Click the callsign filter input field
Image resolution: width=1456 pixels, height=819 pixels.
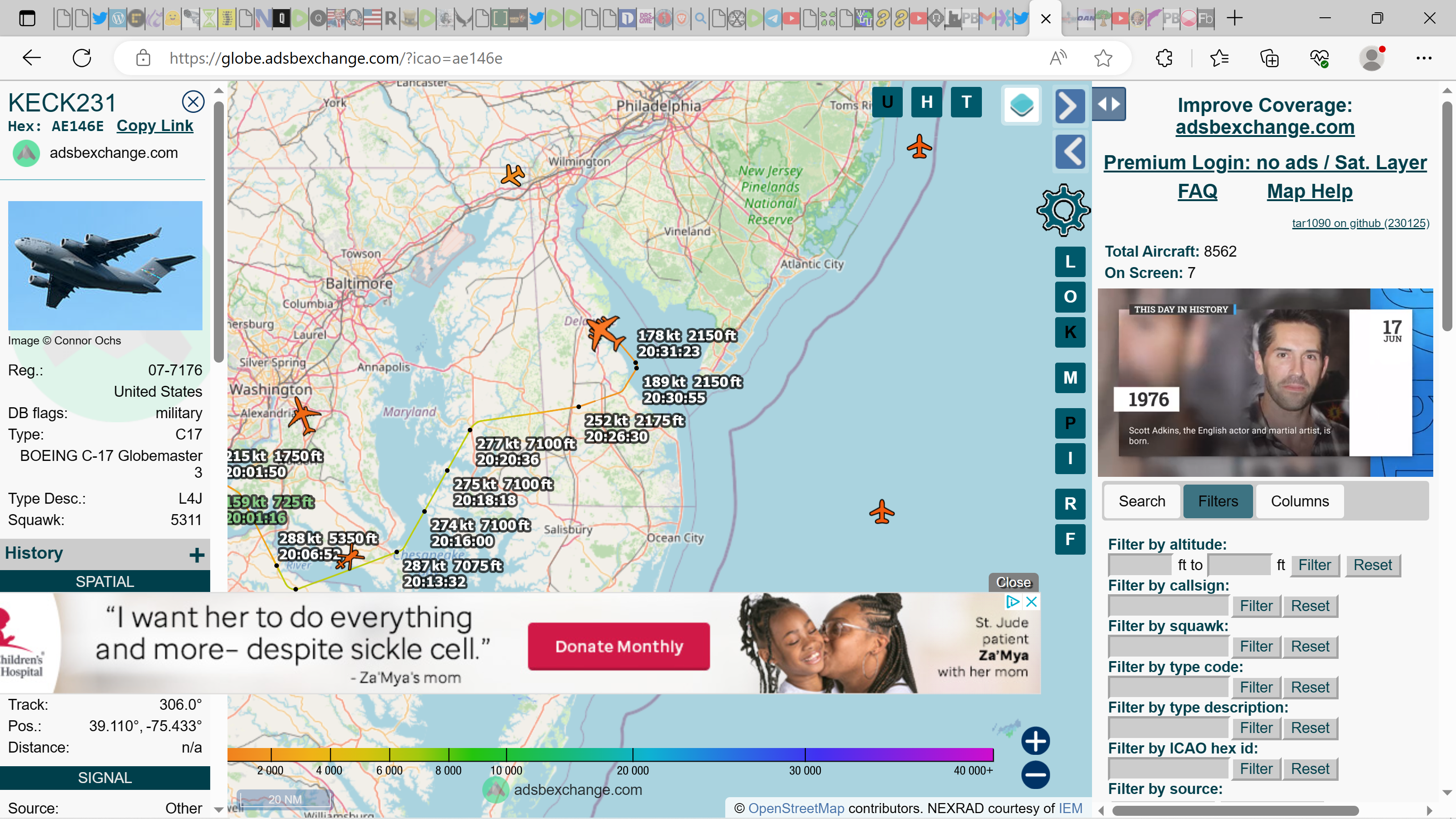click(1168, 606)
